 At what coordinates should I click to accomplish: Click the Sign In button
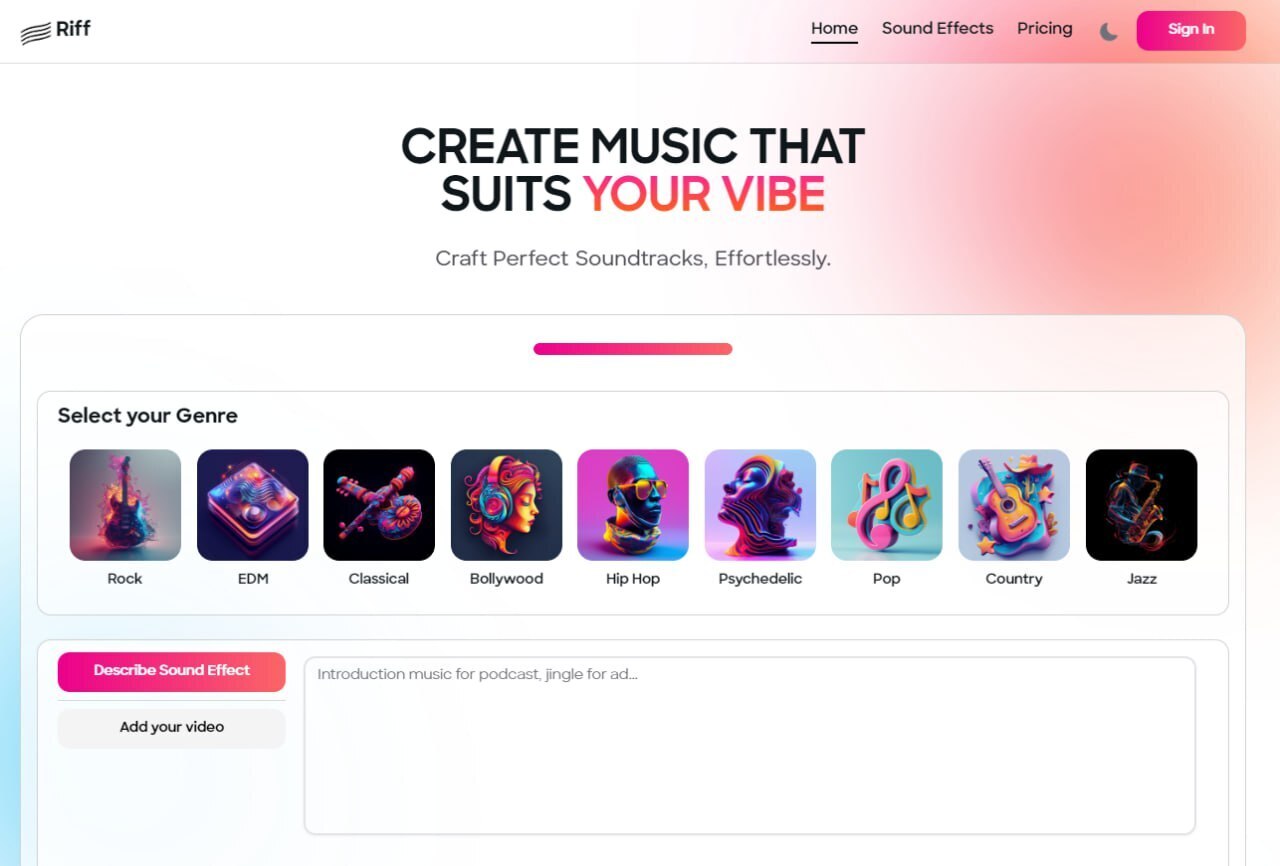point(1191,30)
